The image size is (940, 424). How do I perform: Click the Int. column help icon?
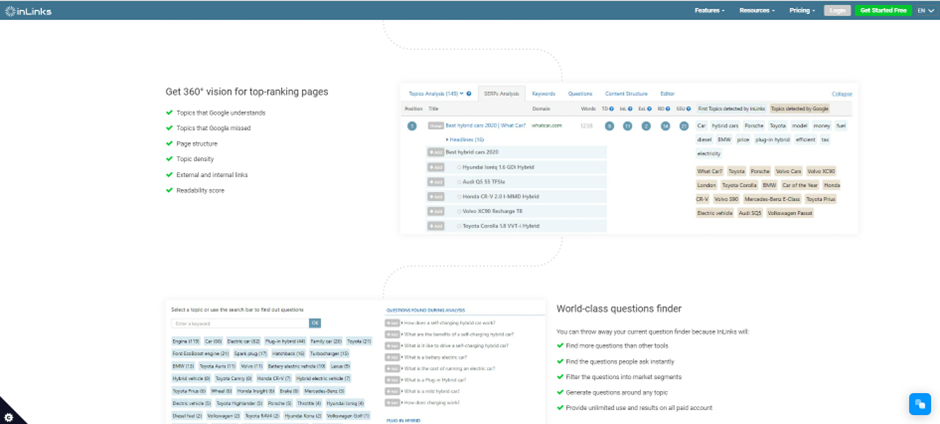pyautogui.click(x=630, y=109)
